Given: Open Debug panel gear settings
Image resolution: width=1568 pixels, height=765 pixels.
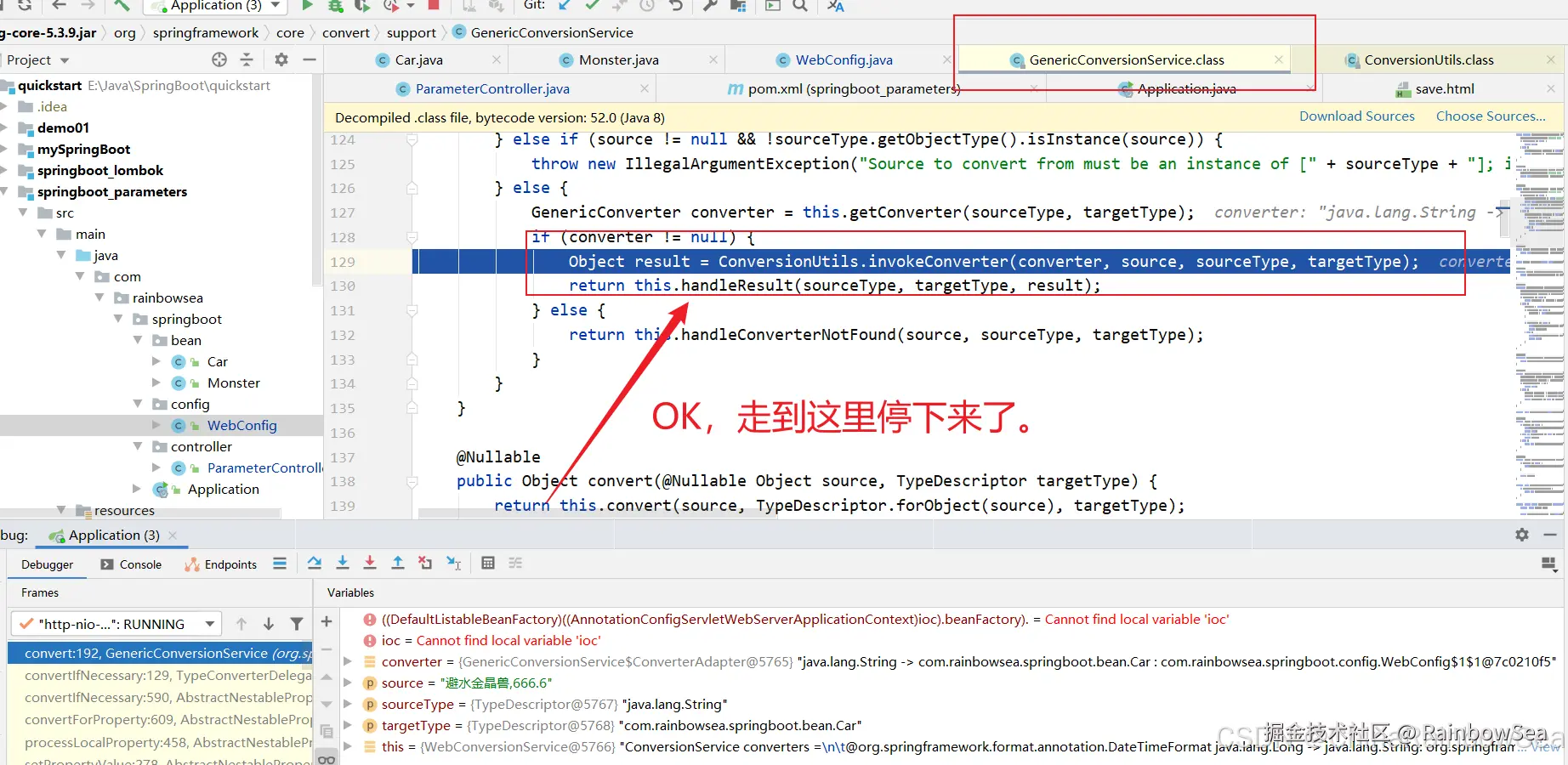Looking at the screenshot, I should pos(1522,535).
